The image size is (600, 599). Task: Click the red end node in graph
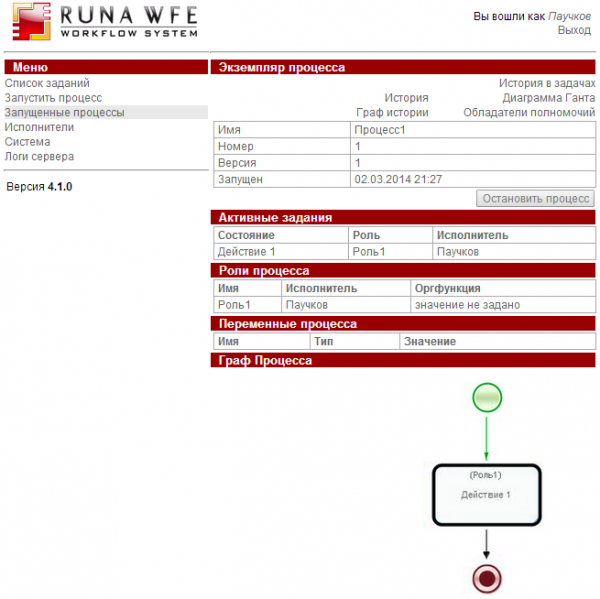click(x=486, y=577)
